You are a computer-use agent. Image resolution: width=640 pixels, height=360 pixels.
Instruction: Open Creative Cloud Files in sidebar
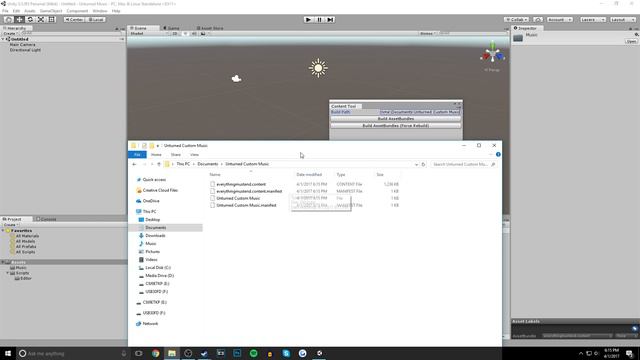click(160, 190)
